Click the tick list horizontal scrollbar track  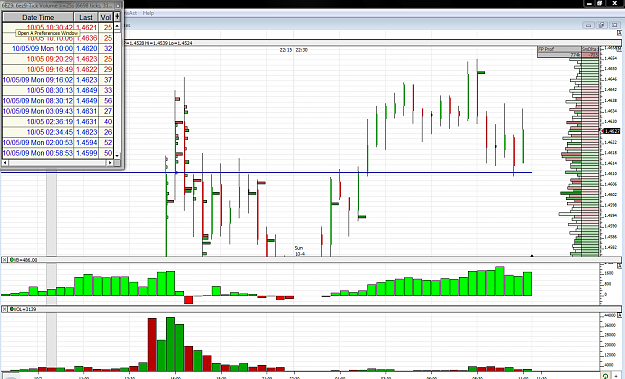pyautogui.click(x=58, y=163)
